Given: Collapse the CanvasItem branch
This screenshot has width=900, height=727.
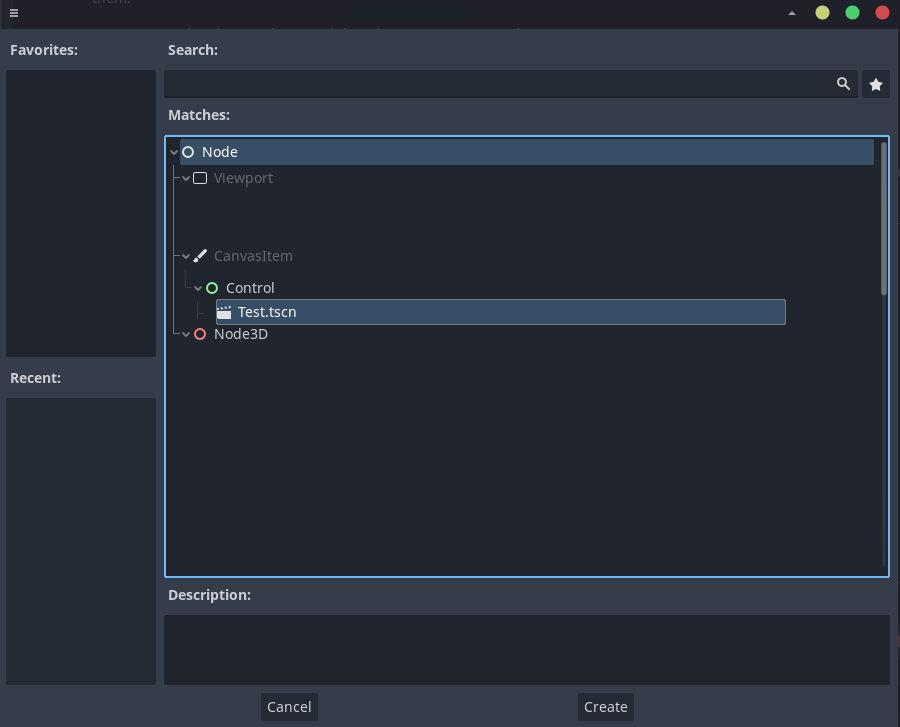Looking at the screenshot, I should pos(186,256).
